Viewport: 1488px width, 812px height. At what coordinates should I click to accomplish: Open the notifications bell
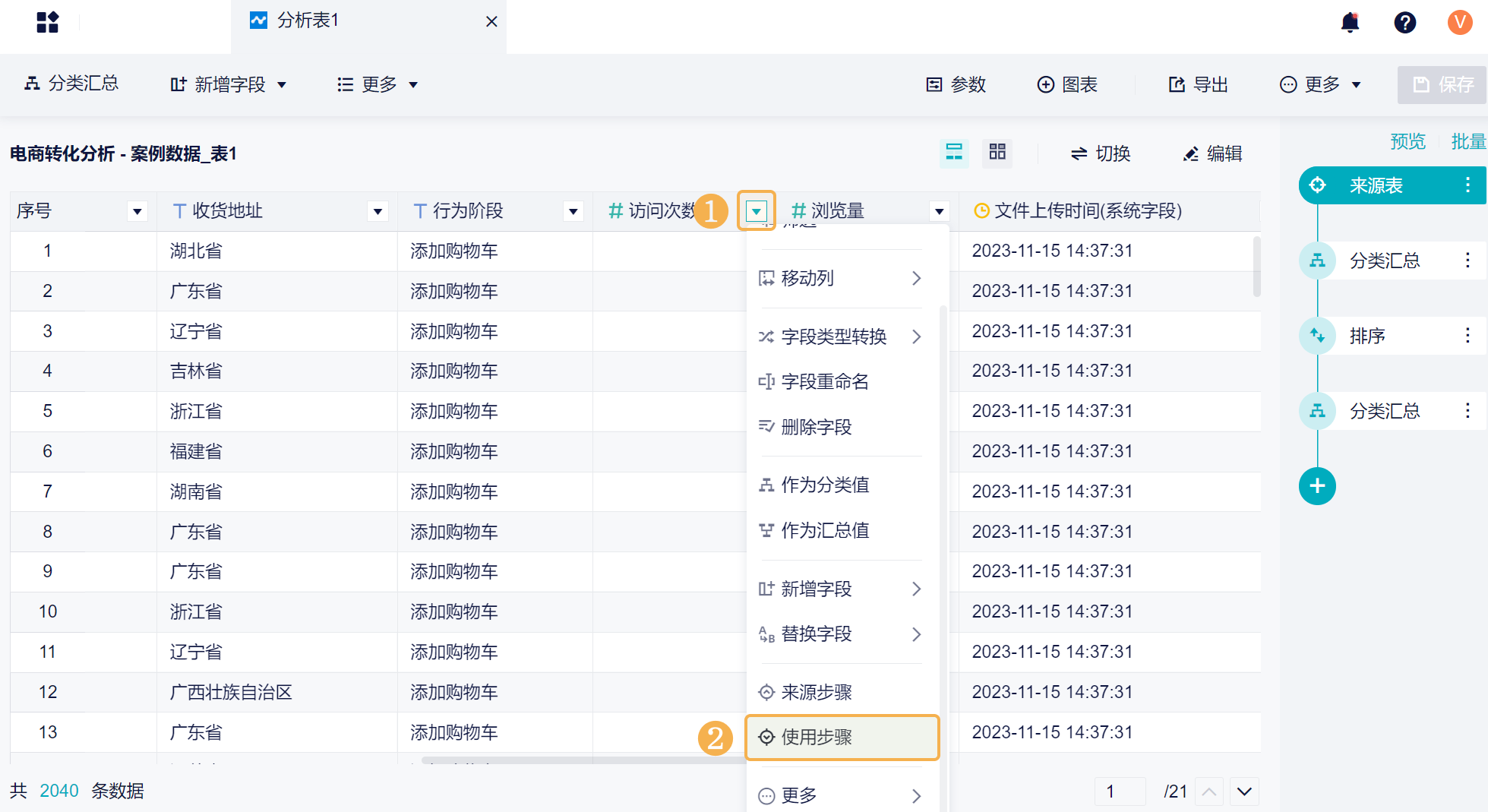tap(1350, 22)
